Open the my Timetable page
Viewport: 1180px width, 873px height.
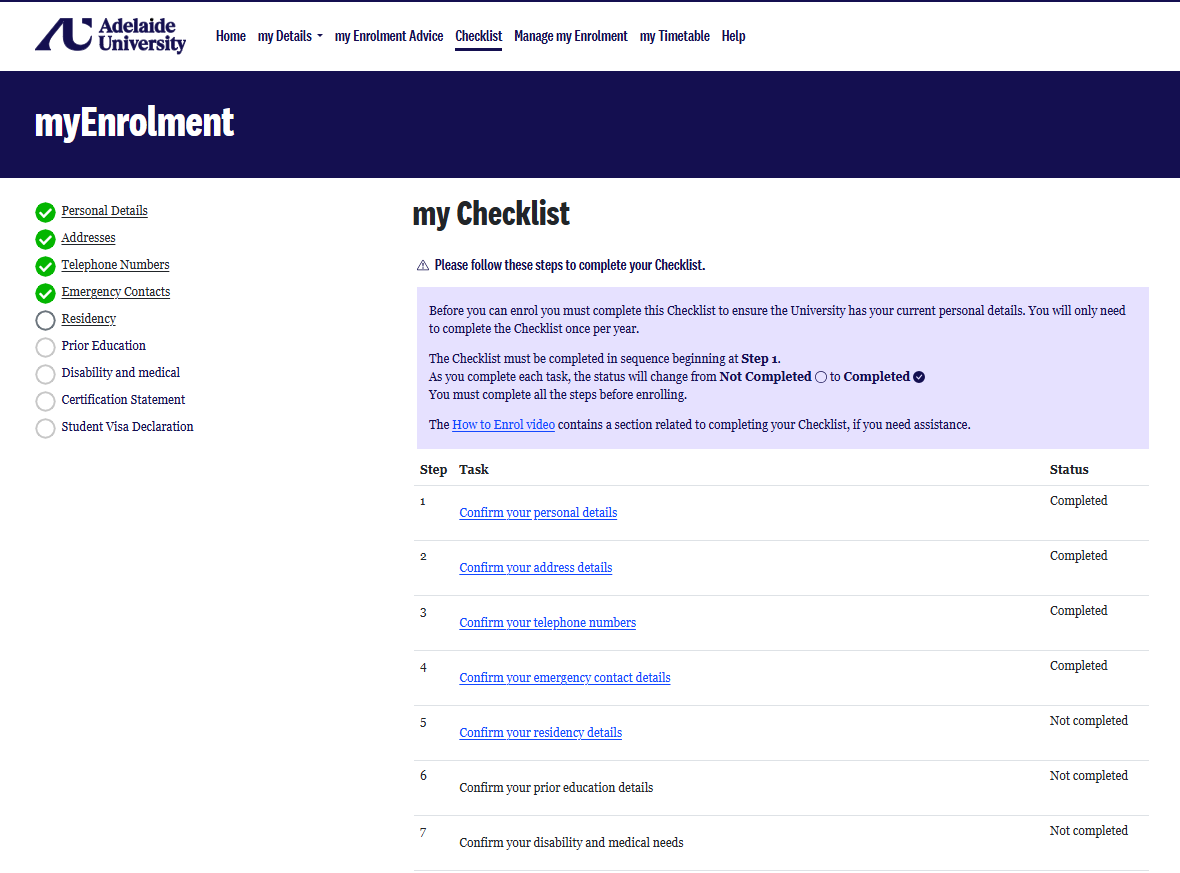(x=674, y=36)
